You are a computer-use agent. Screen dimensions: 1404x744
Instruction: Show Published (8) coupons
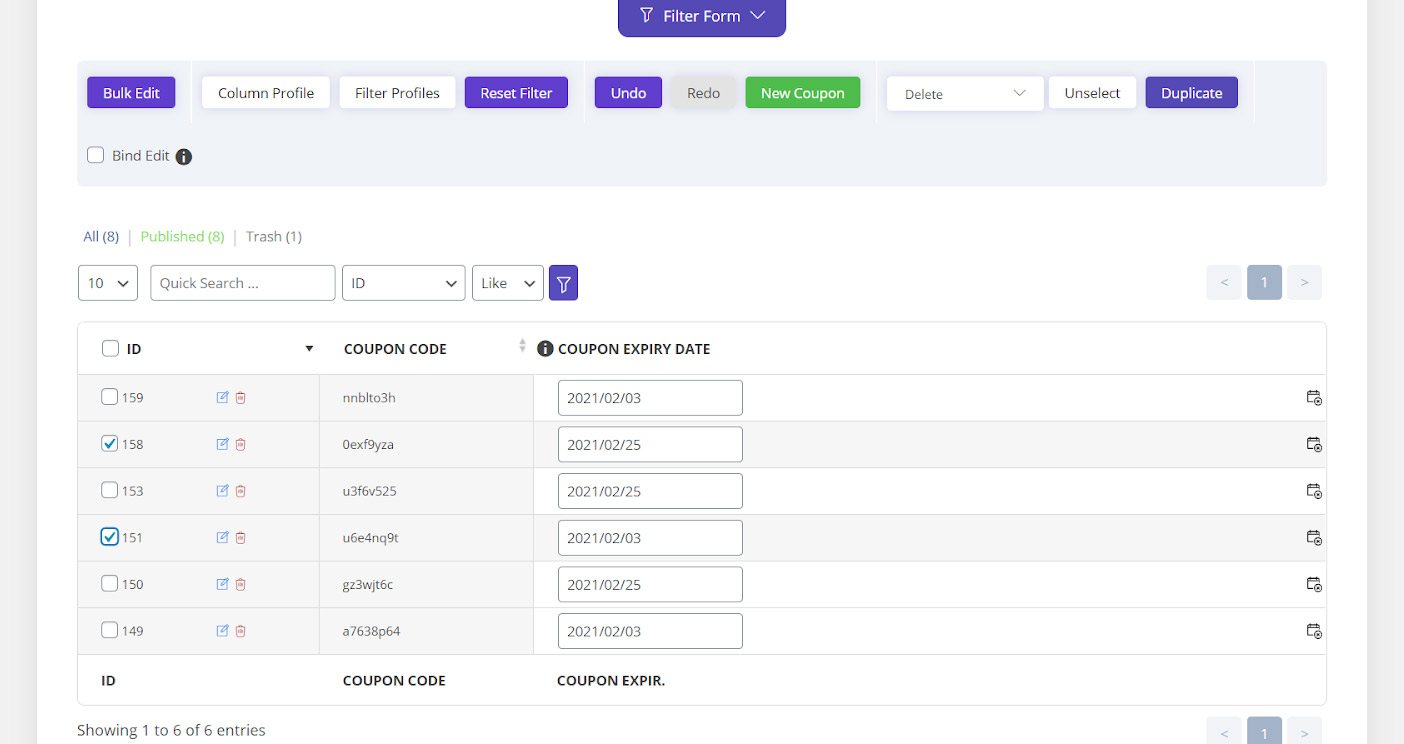182,237
